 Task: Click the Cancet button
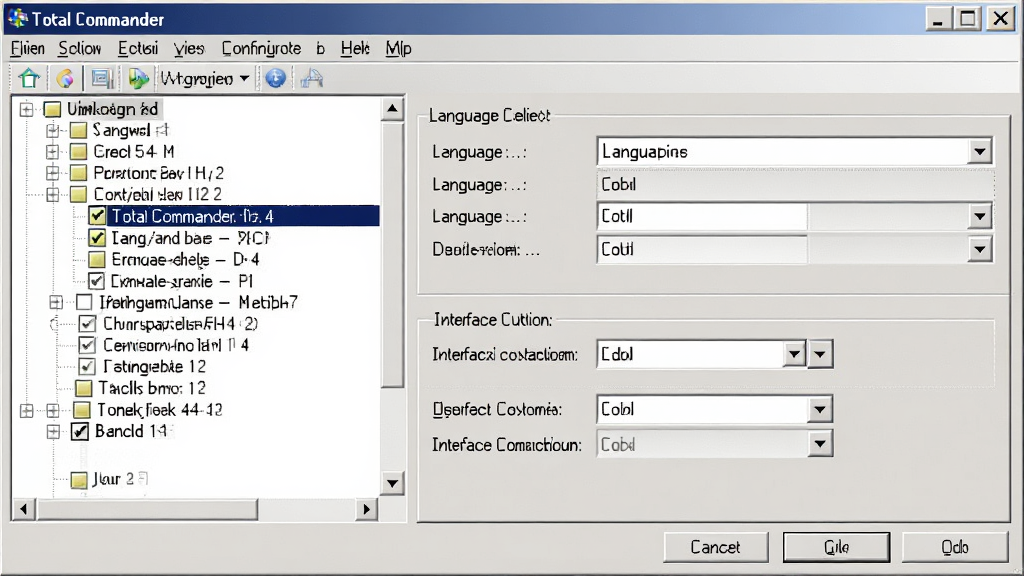(x=716, y=547)
